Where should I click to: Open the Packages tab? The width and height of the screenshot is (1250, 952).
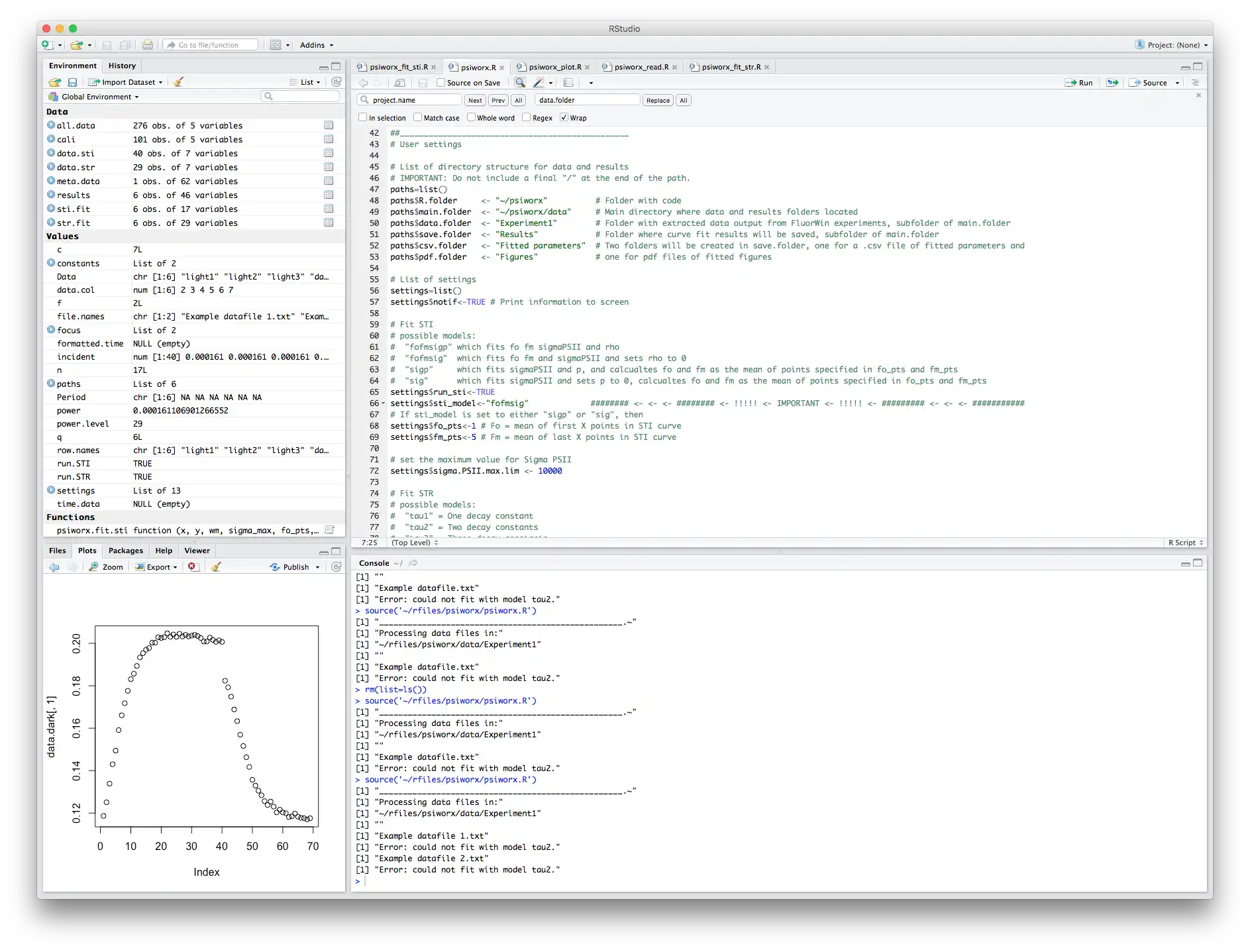coord(125,551)
